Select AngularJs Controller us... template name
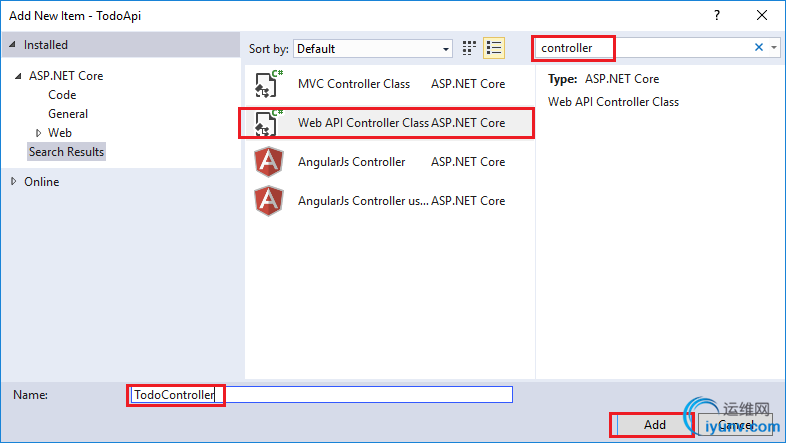 [x=363, y=201]
